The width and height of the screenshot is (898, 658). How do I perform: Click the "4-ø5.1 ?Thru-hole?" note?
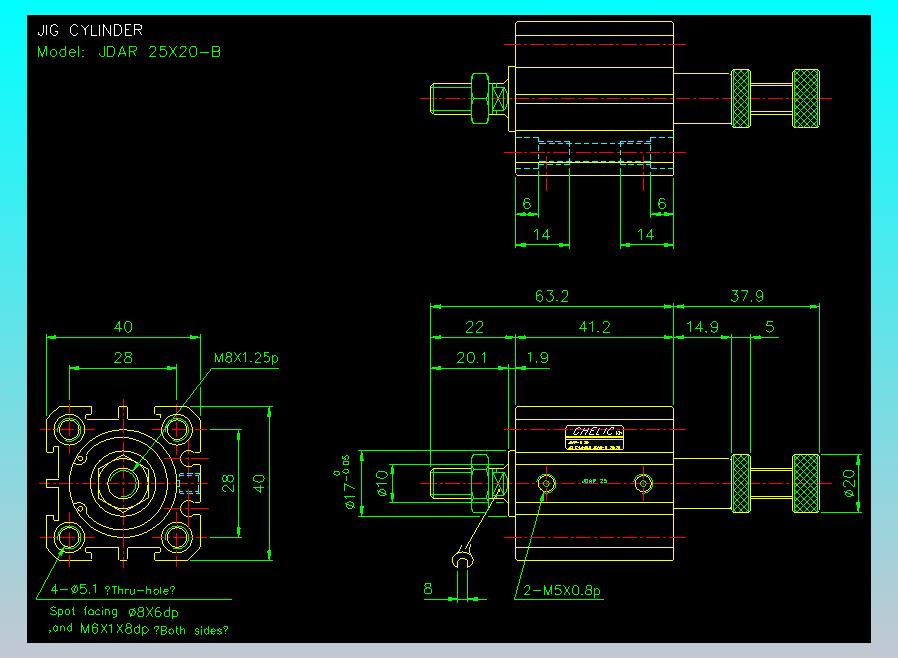coord(113,590)
